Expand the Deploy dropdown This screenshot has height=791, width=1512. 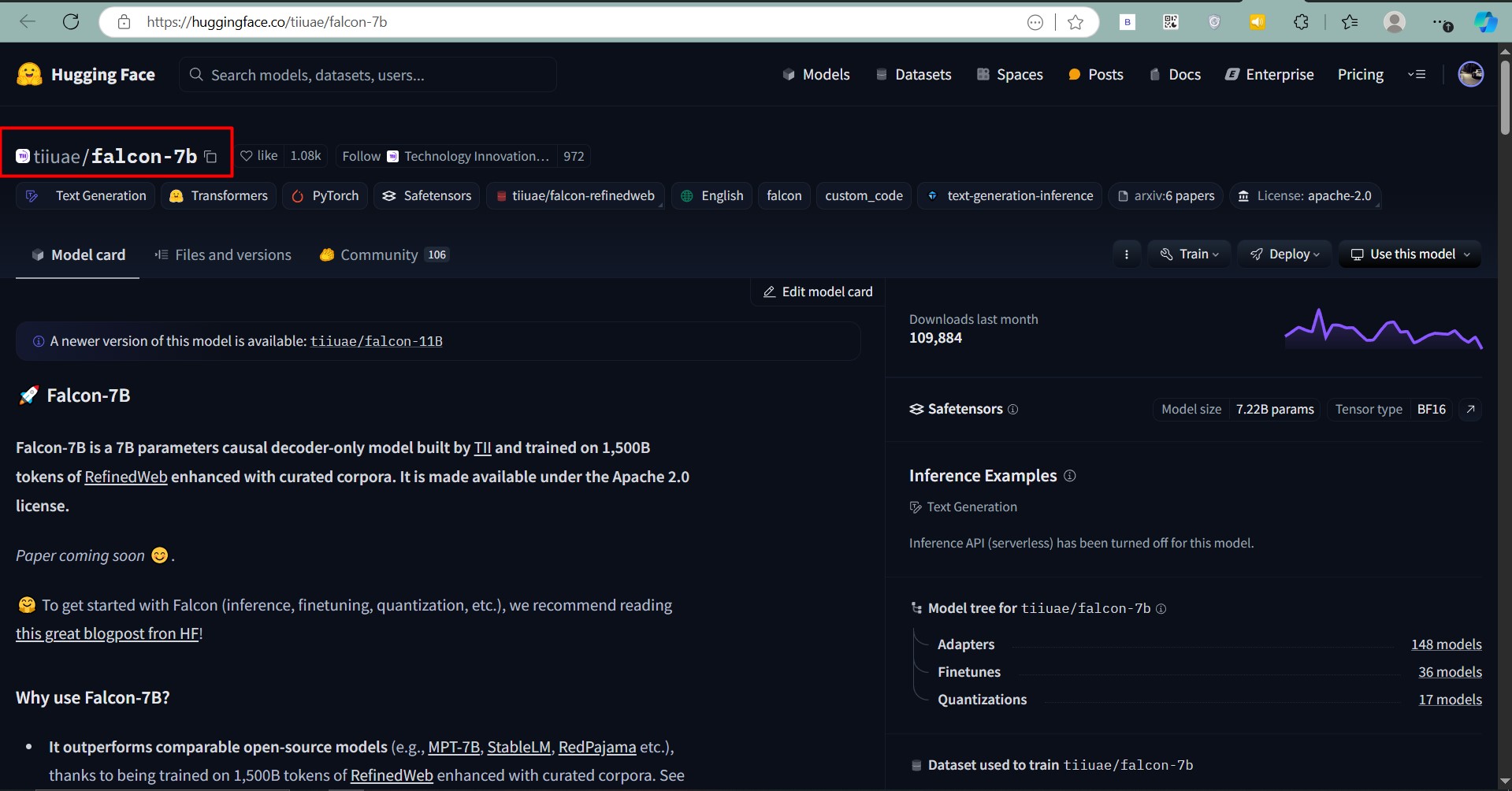[x=1284, y=254]
